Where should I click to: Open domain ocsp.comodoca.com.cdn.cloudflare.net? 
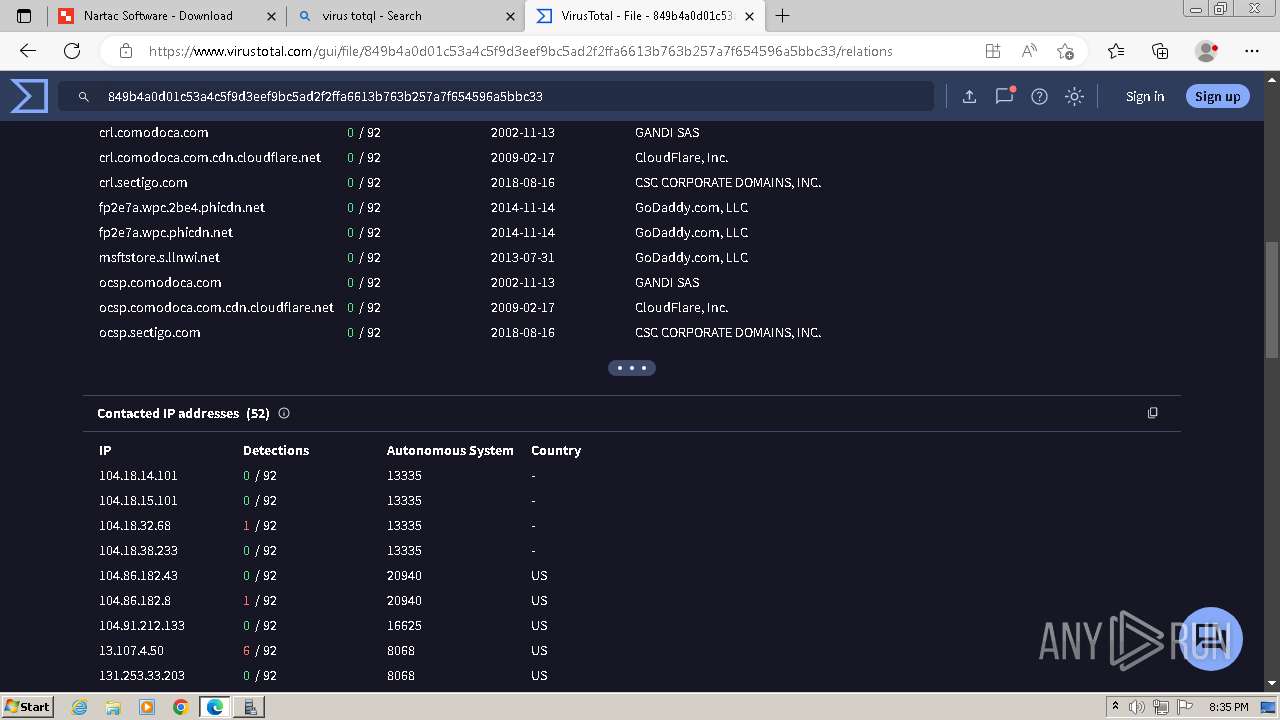coord(217,307)
